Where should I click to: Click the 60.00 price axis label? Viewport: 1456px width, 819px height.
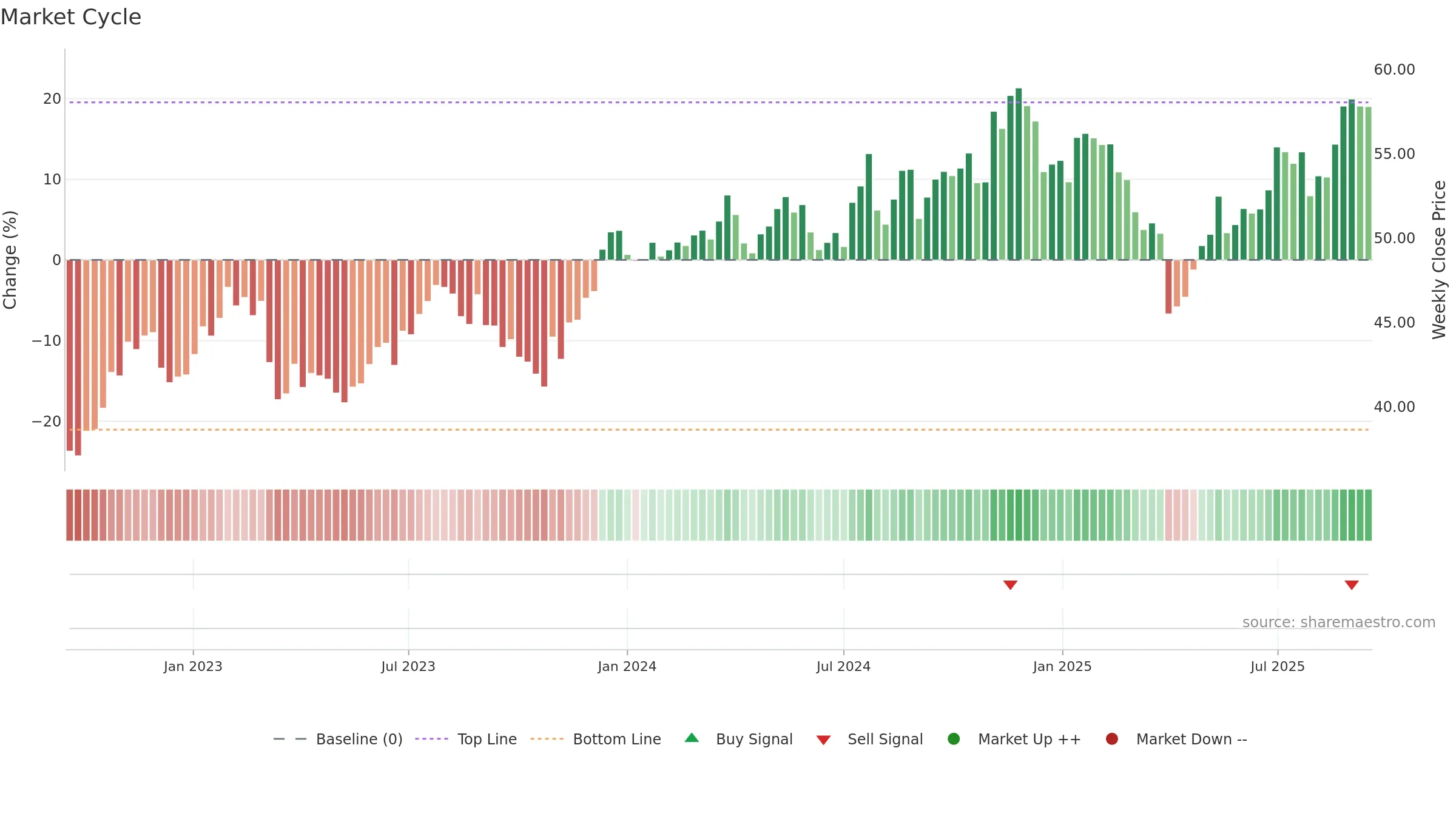pyautogui.click(x=1394, y=70)
